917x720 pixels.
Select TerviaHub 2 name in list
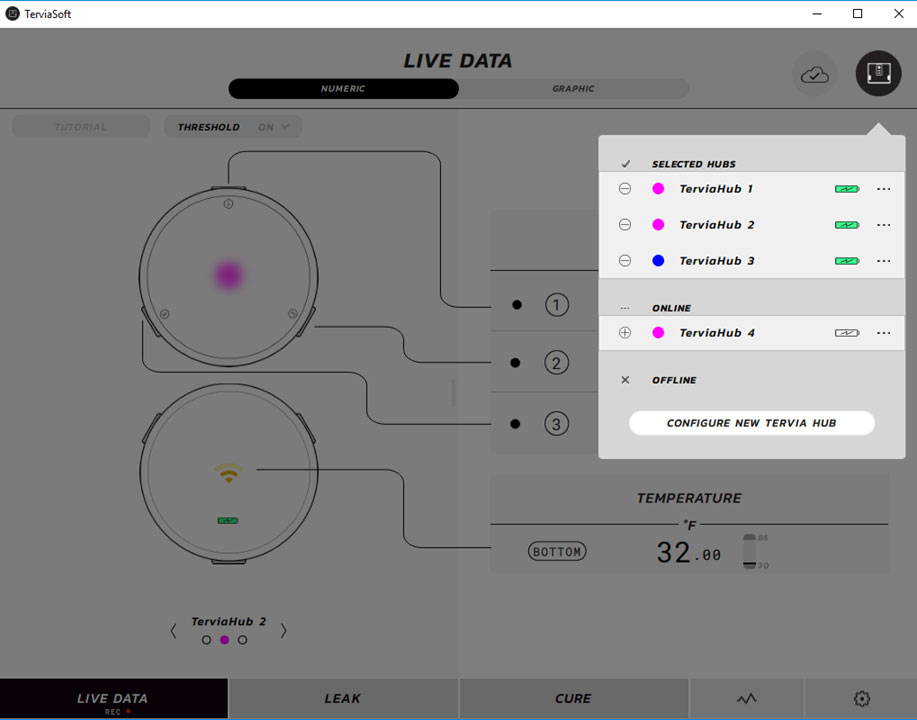(717, 225)
